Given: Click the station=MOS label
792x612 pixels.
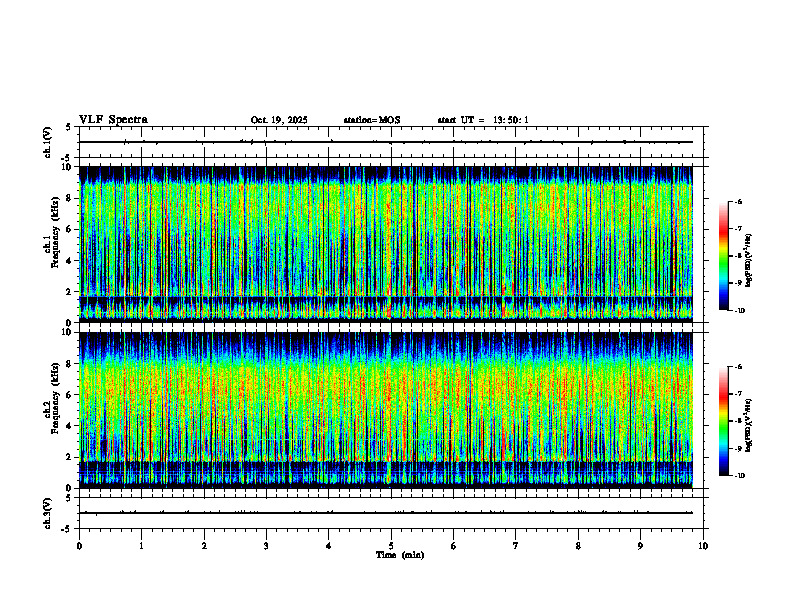Looking at the screenshot, I should click(x=372, y=120).
